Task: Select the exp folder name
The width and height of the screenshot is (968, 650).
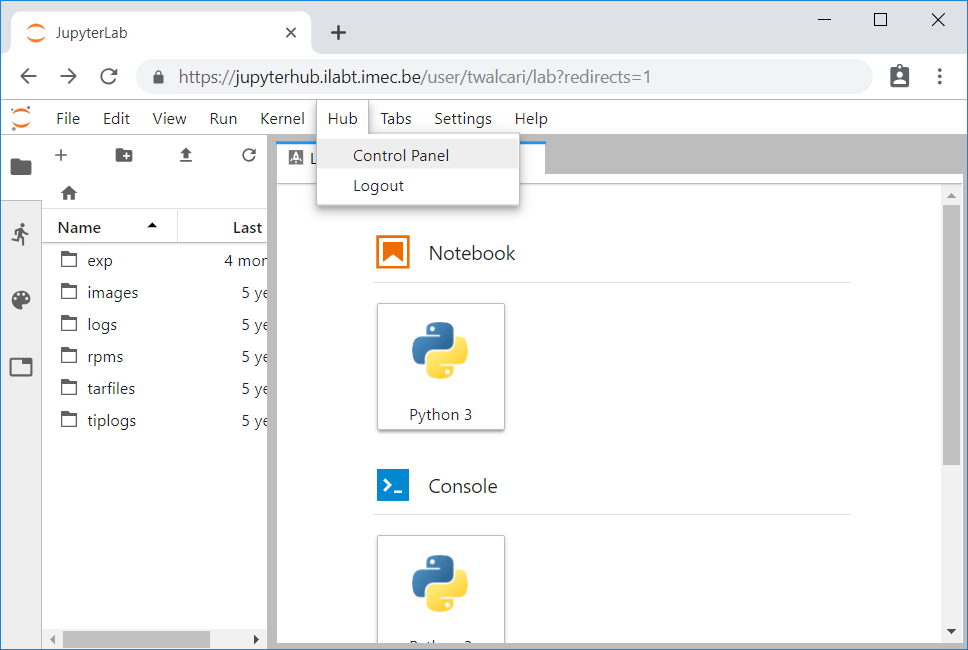Action: click(x=99, y=260)
